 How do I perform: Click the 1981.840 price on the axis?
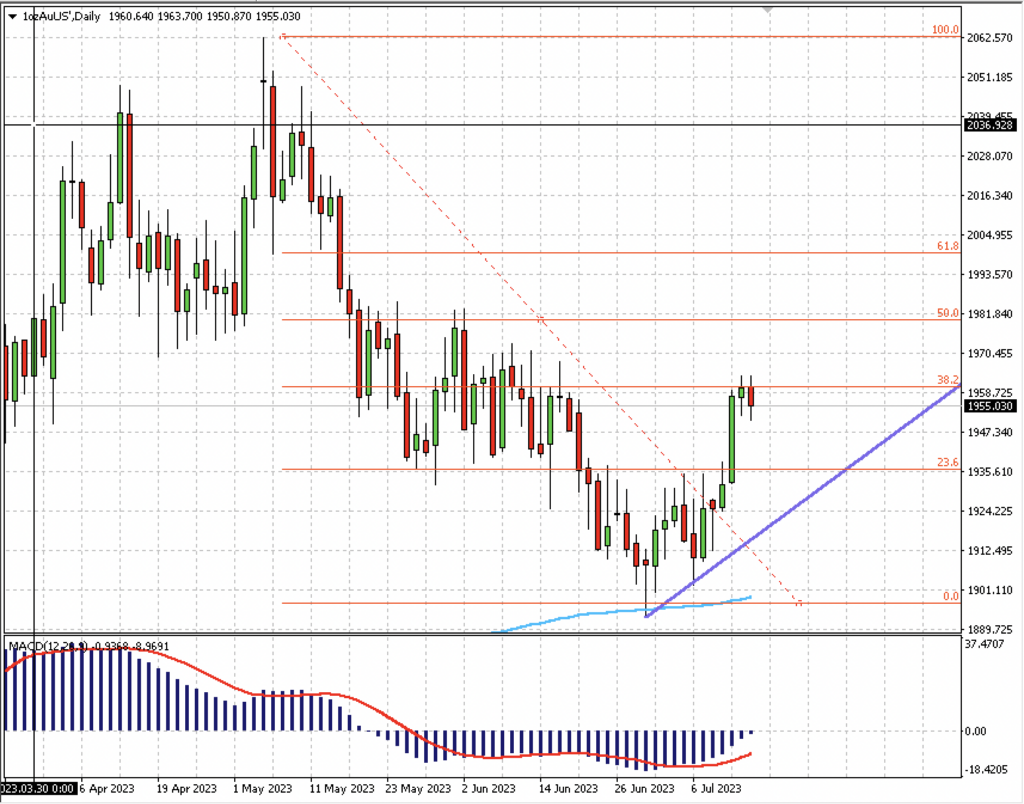(989, 314)
